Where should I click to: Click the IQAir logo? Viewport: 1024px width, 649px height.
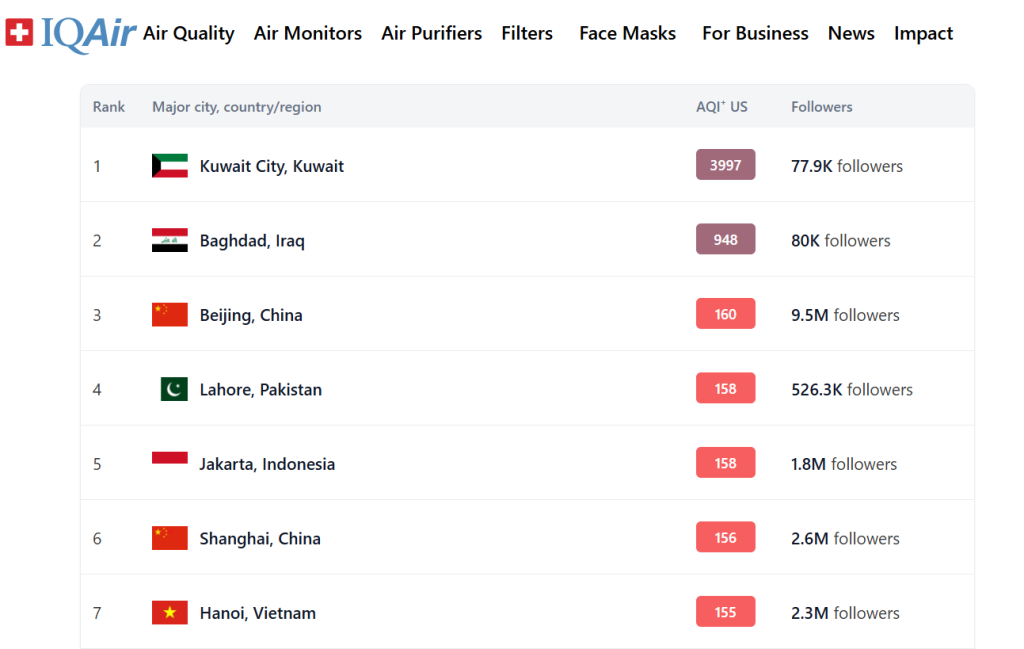coord(70,33)
